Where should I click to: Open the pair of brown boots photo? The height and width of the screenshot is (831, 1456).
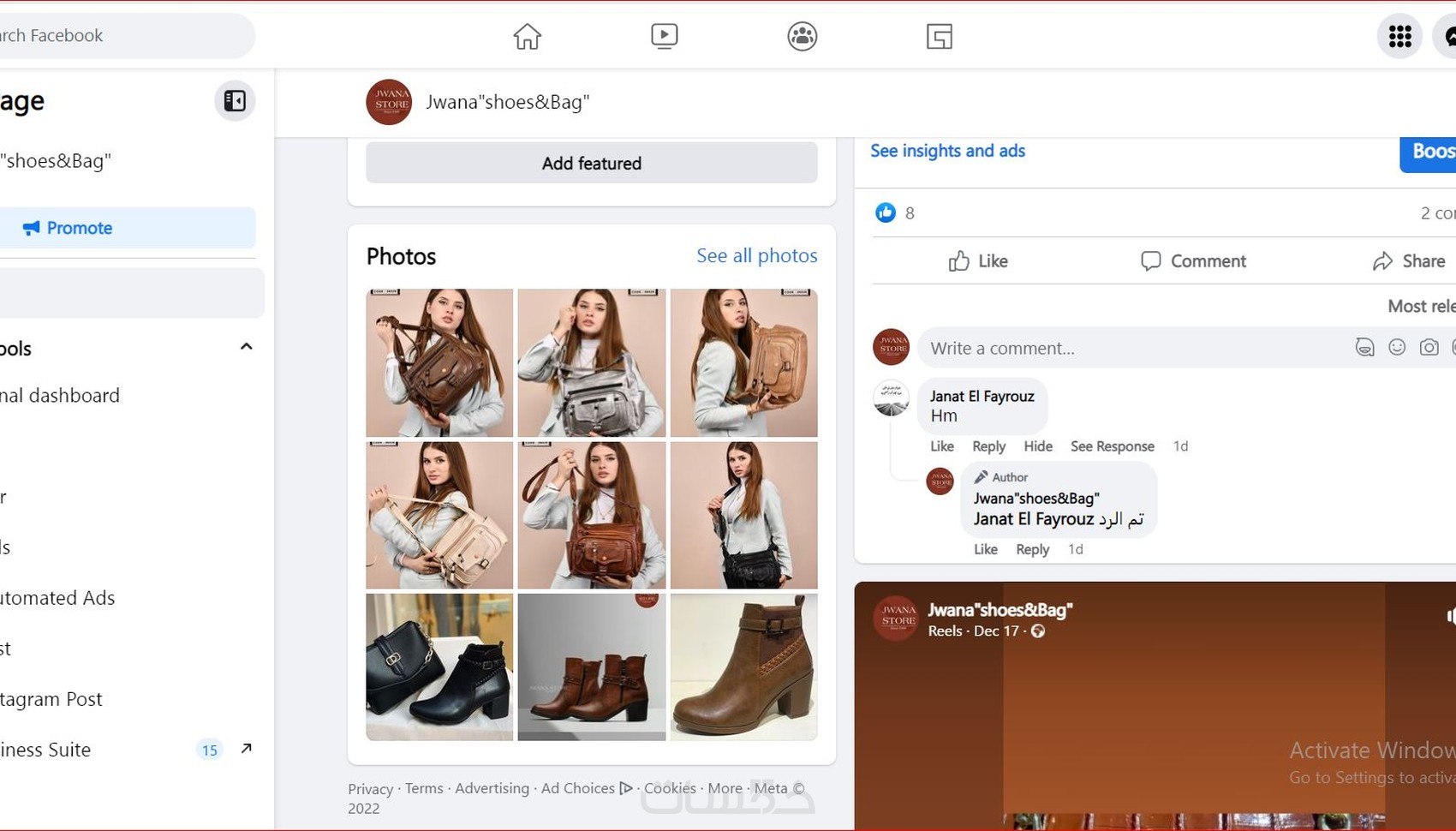point(592,667)
